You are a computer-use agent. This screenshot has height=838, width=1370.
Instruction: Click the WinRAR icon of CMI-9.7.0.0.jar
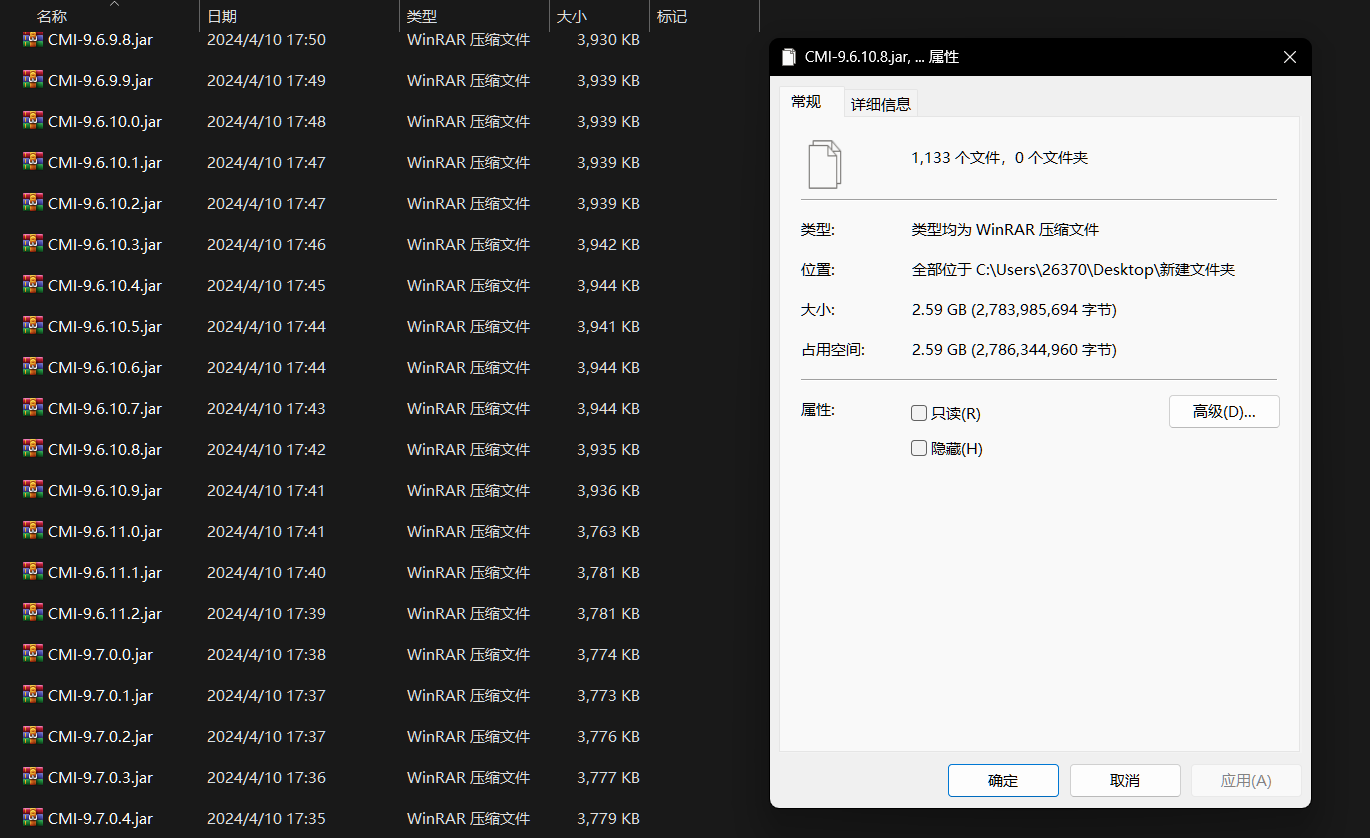pyautogui.click(x=33, y=653)
